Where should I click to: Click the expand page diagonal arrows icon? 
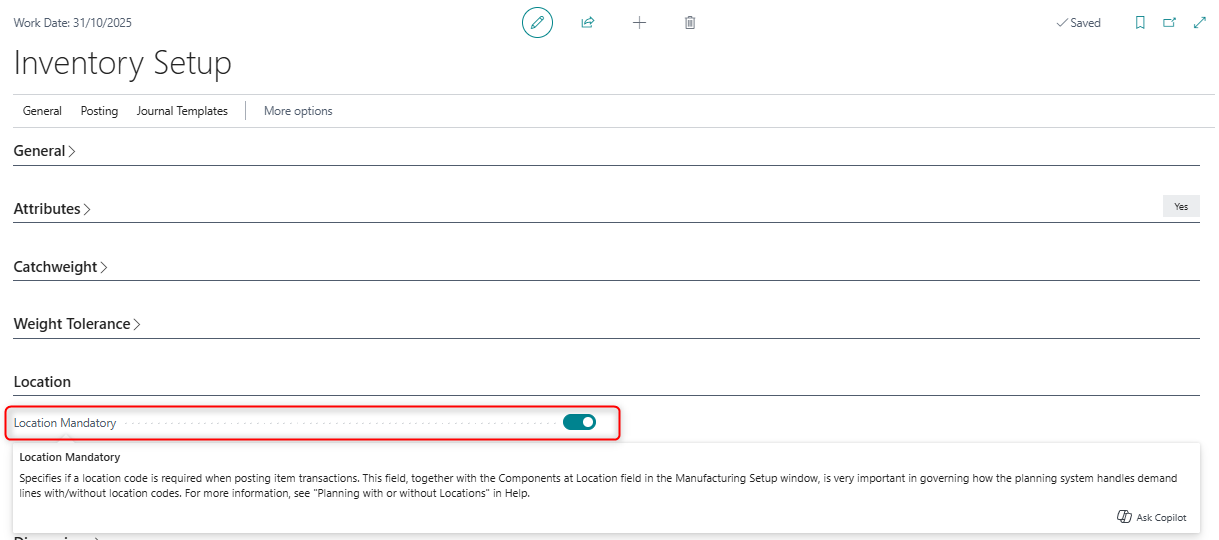(1200, 23)
